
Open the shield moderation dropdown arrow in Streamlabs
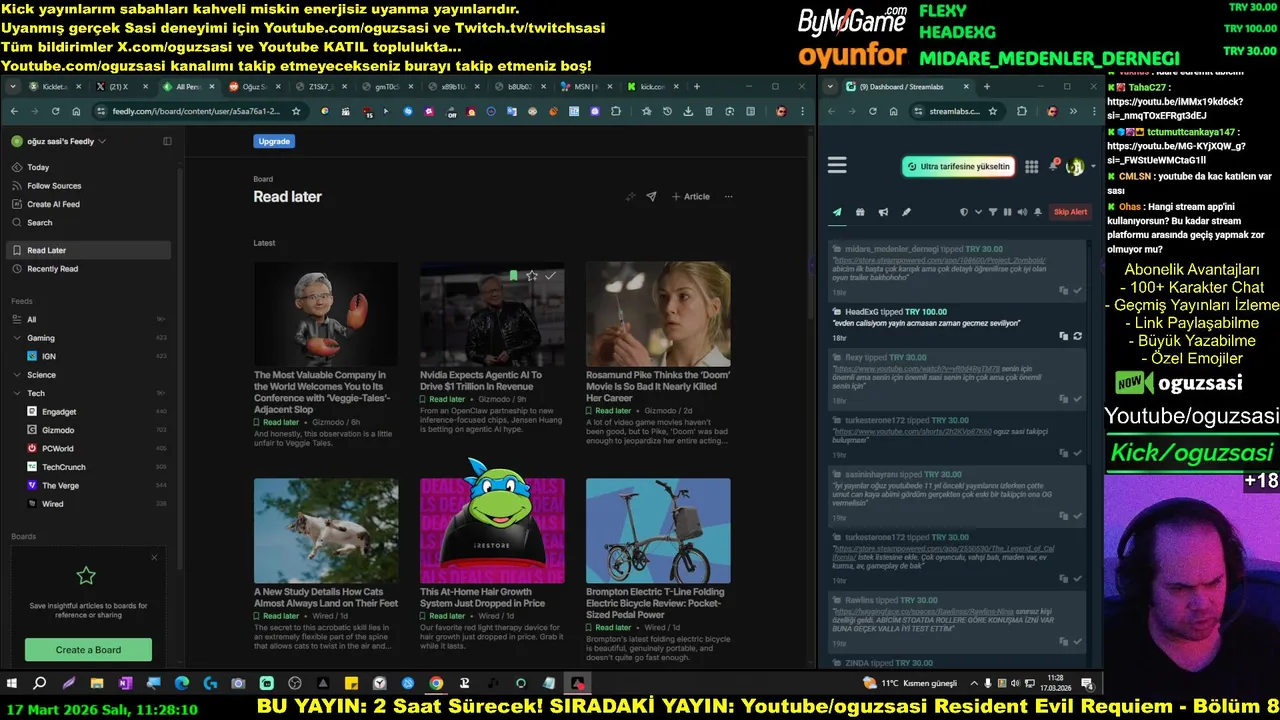[978, 212]
